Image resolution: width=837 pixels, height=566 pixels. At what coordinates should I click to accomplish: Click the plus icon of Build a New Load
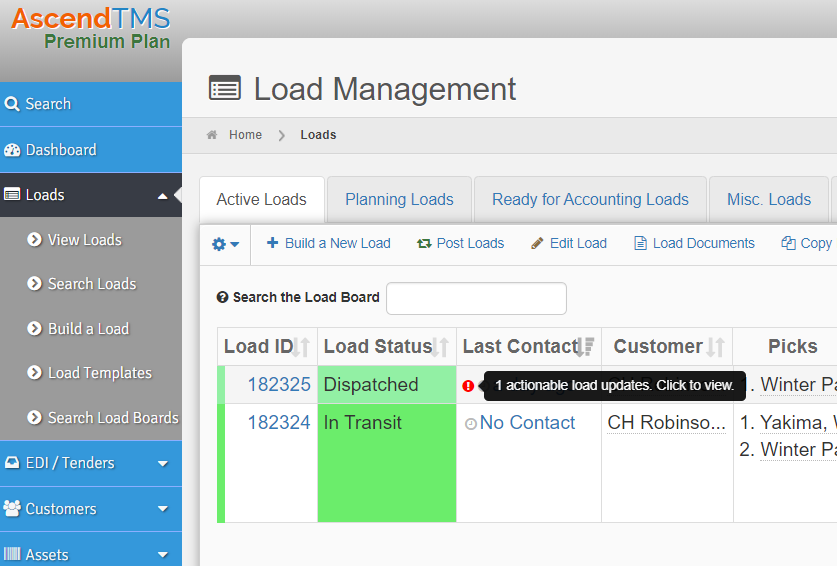pyautogui.click(x=272, y=242)
